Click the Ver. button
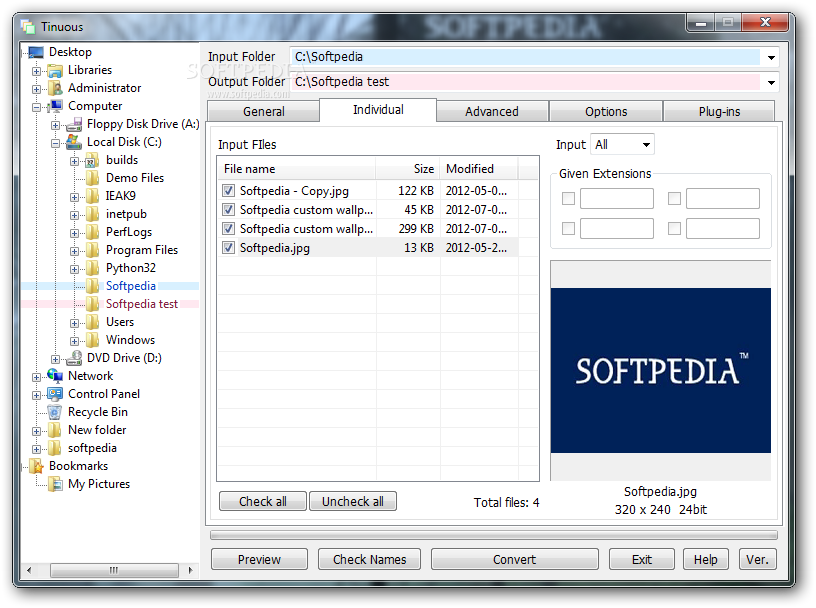 tap(757, 560)
